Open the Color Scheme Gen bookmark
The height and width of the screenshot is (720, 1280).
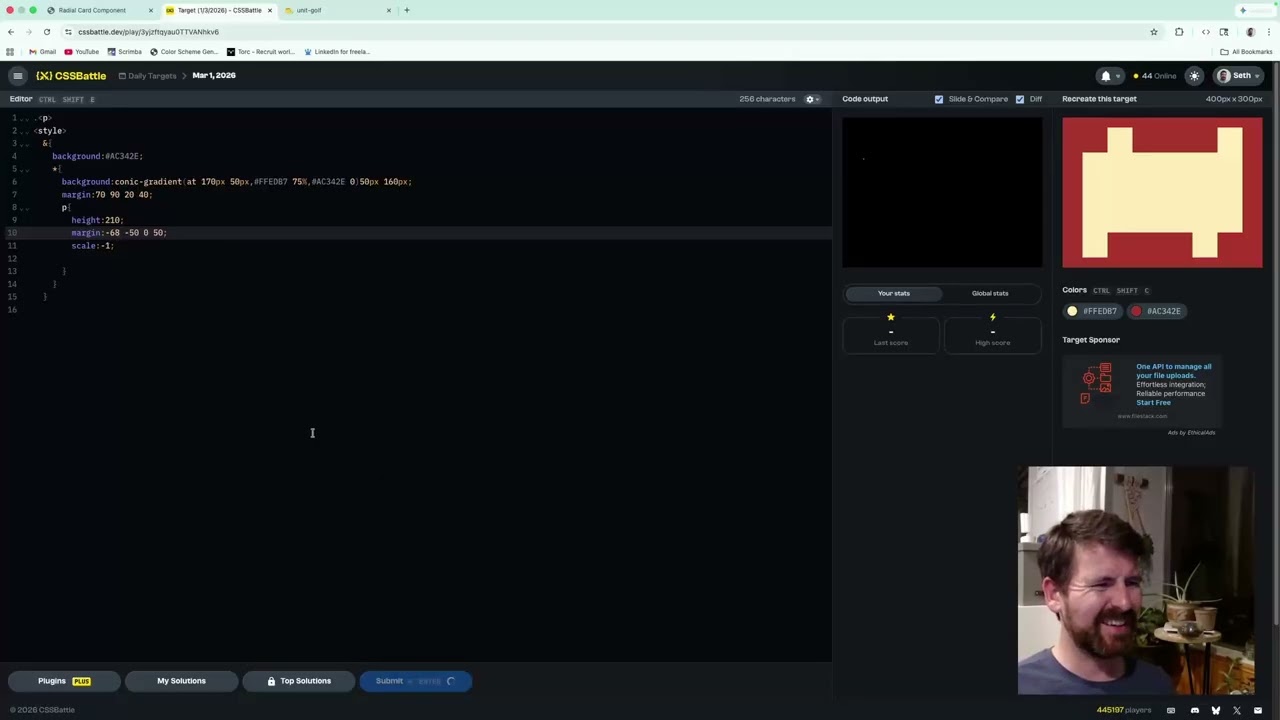click(x=184, y=52)
